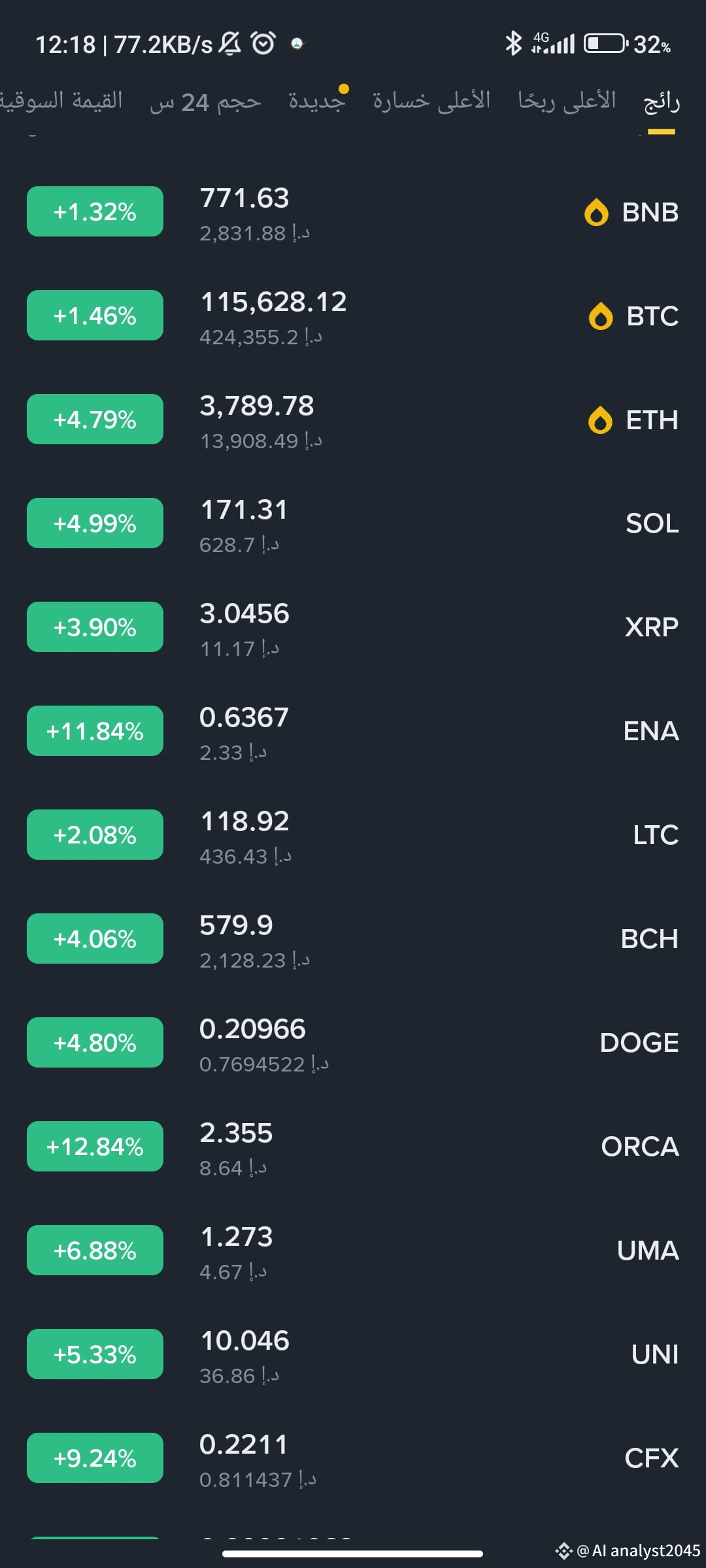Open the حجم 24 س volume tab

coord(205,102)
